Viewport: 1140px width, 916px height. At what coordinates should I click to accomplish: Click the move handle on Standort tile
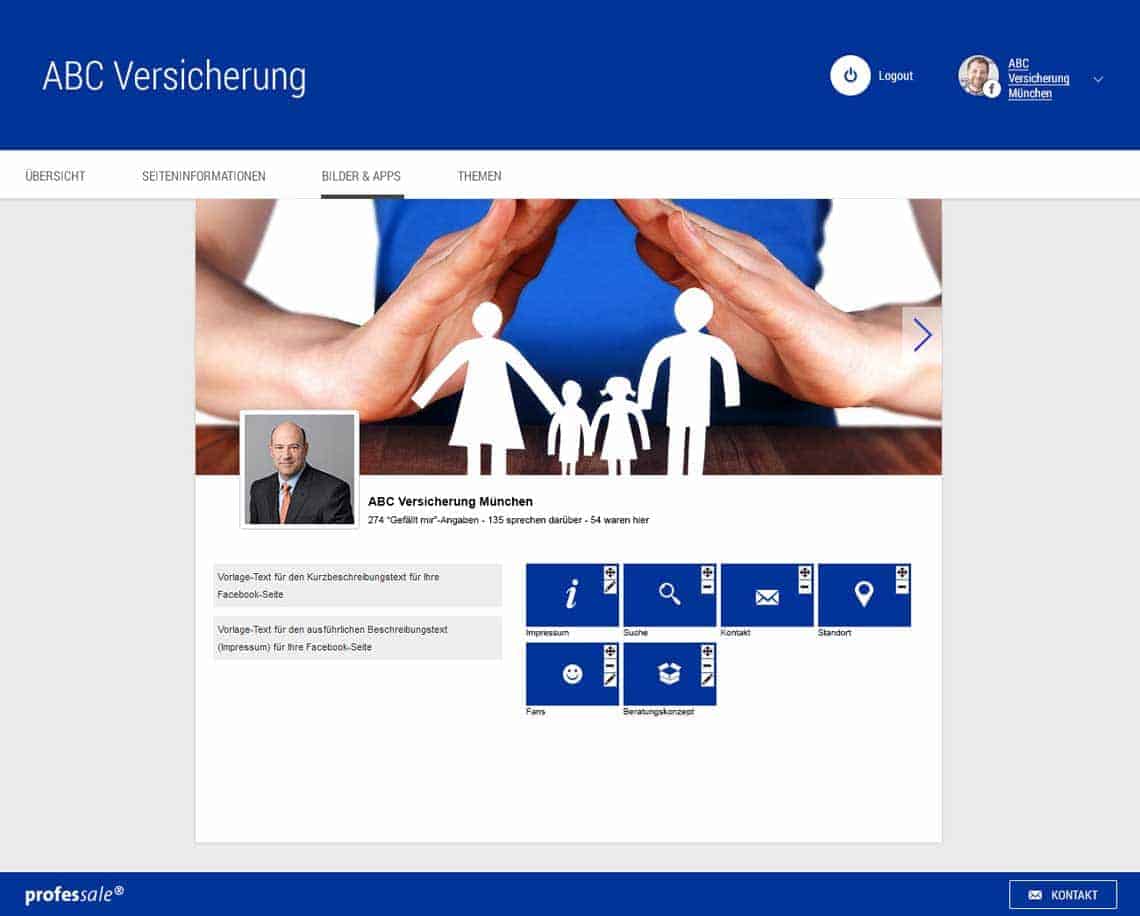pyautogui.click(x=902, y=572)
